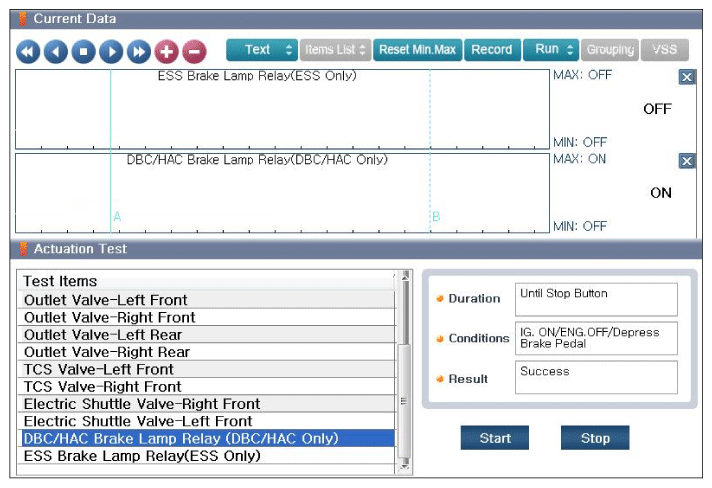Click the rewind (double left arrow) button
Viewport: 712px width, 488px height.
click(x=28, y=51)
